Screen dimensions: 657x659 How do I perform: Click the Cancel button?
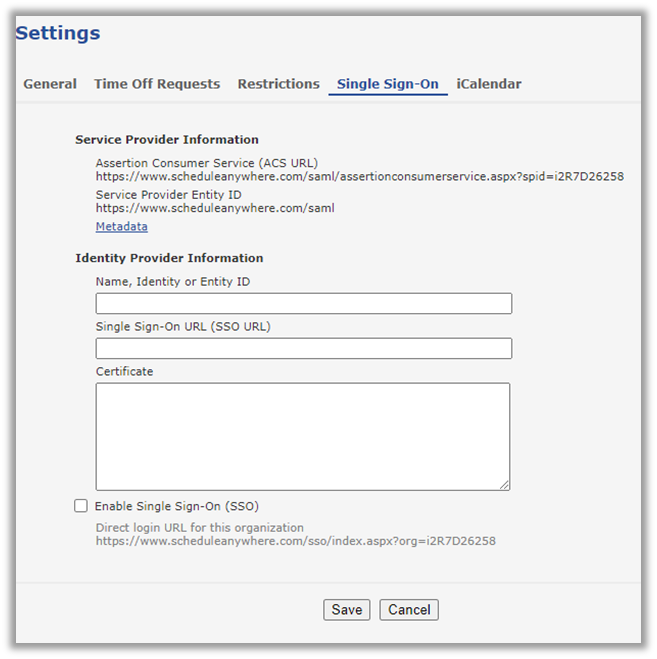[409, 610]
